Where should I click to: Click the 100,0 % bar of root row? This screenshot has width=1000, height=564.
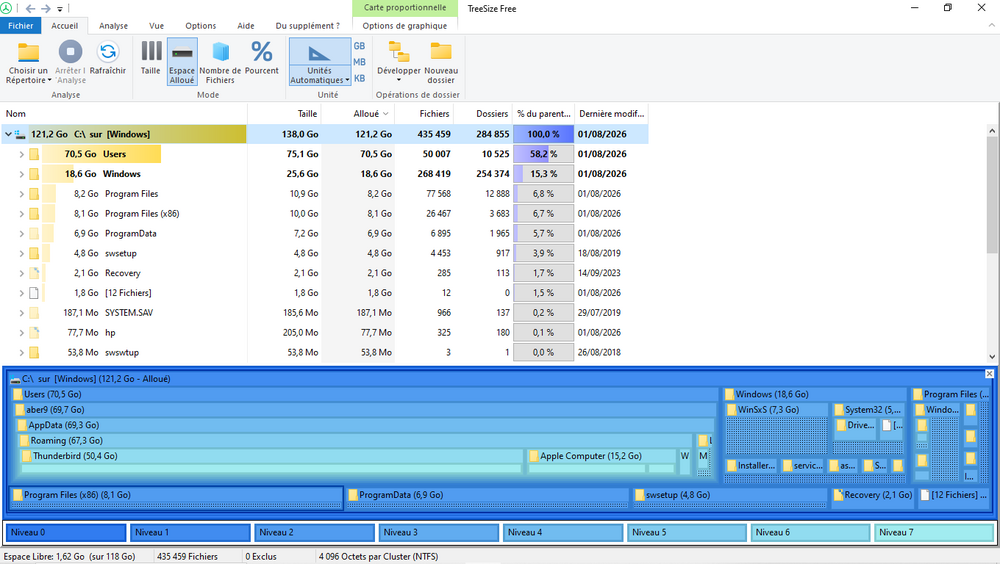(x=543, y=134)
